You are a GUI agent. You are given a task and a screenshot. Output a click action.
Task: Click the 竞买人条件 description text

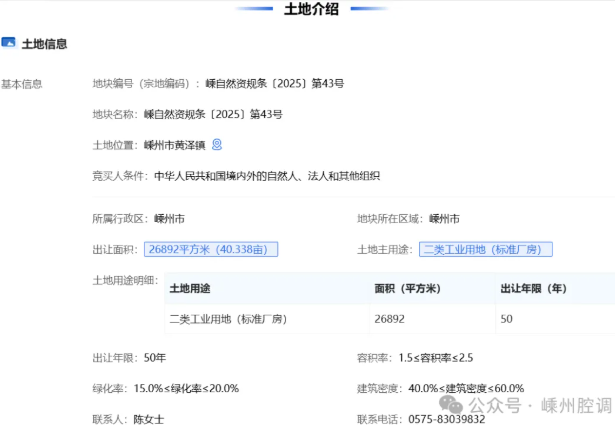point(266,176)
